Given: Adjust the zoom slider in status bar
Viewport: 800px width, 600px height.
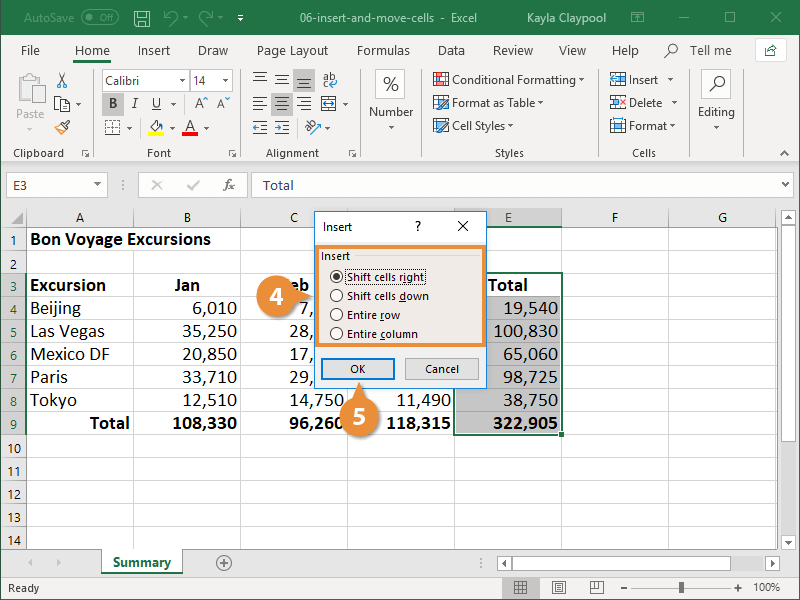Looking at the screenshot, I should 681,588.
